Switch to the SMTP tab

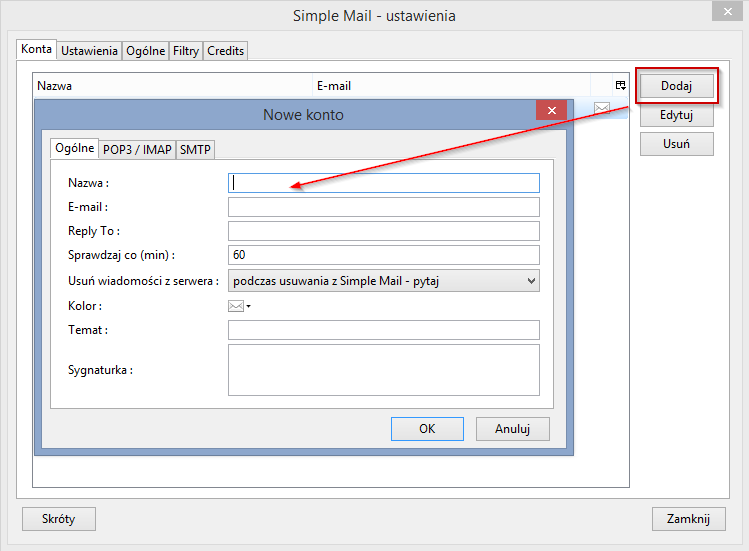click(195, 150)
